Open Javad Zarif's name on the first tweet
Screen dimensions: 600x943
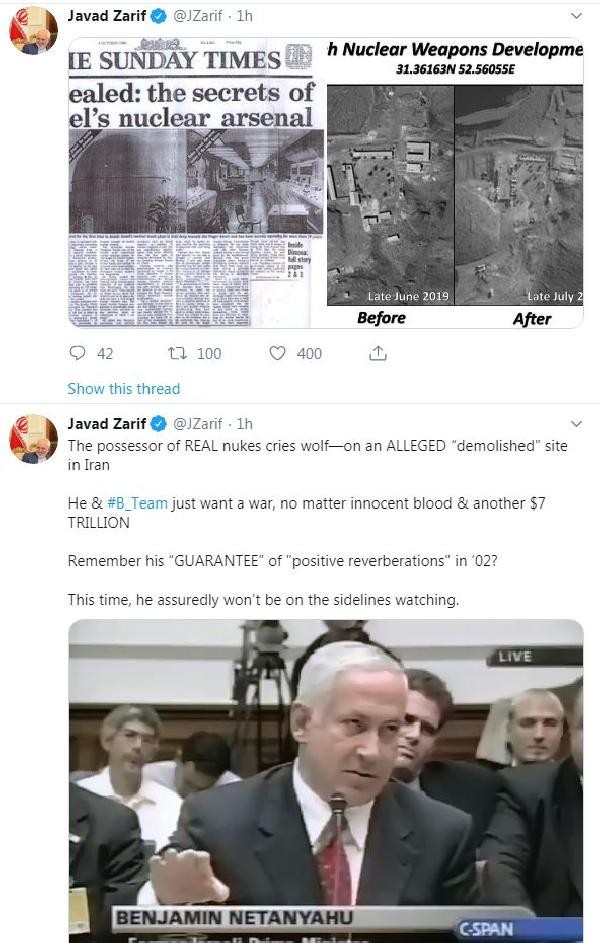pyautogui.click(x=106, y=16)
